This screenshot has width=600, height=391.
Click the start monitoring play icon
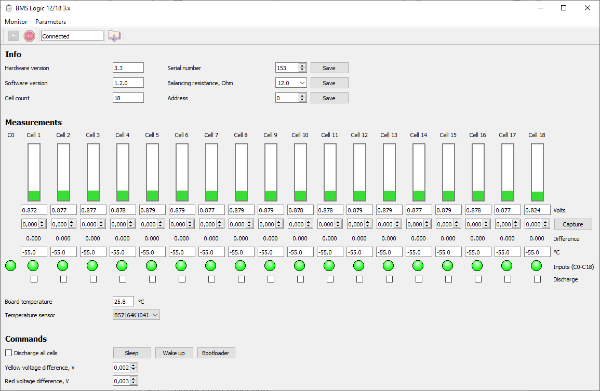(x=13, y=36)
